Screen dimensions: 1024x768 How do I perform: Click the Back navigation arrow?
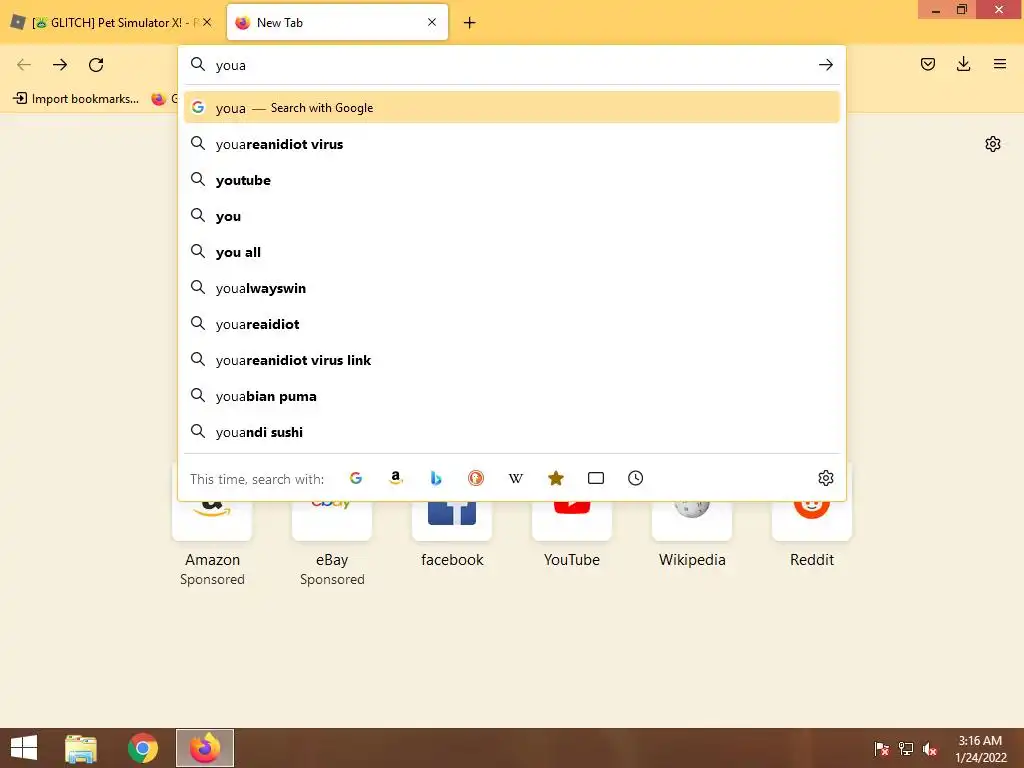24,65
